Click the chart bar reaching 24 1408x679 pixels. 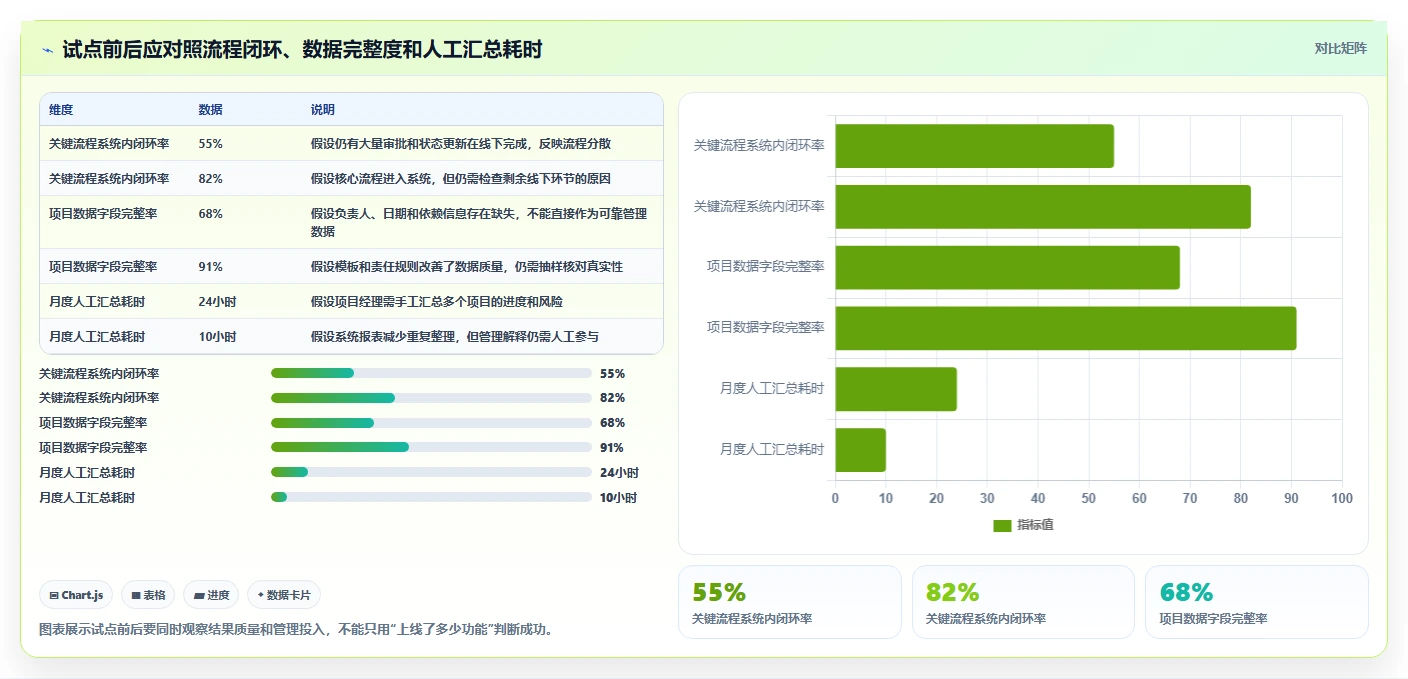[x=896, y=389]
